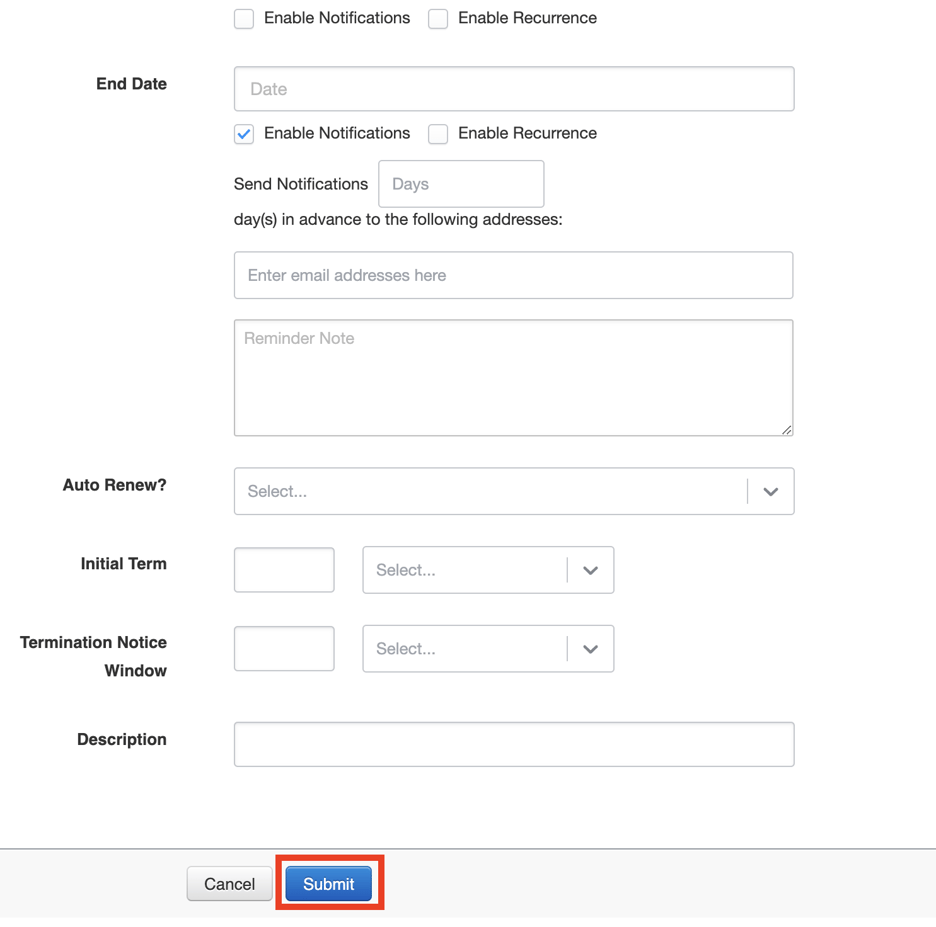Click the Initial Term number field

[283, 569]
